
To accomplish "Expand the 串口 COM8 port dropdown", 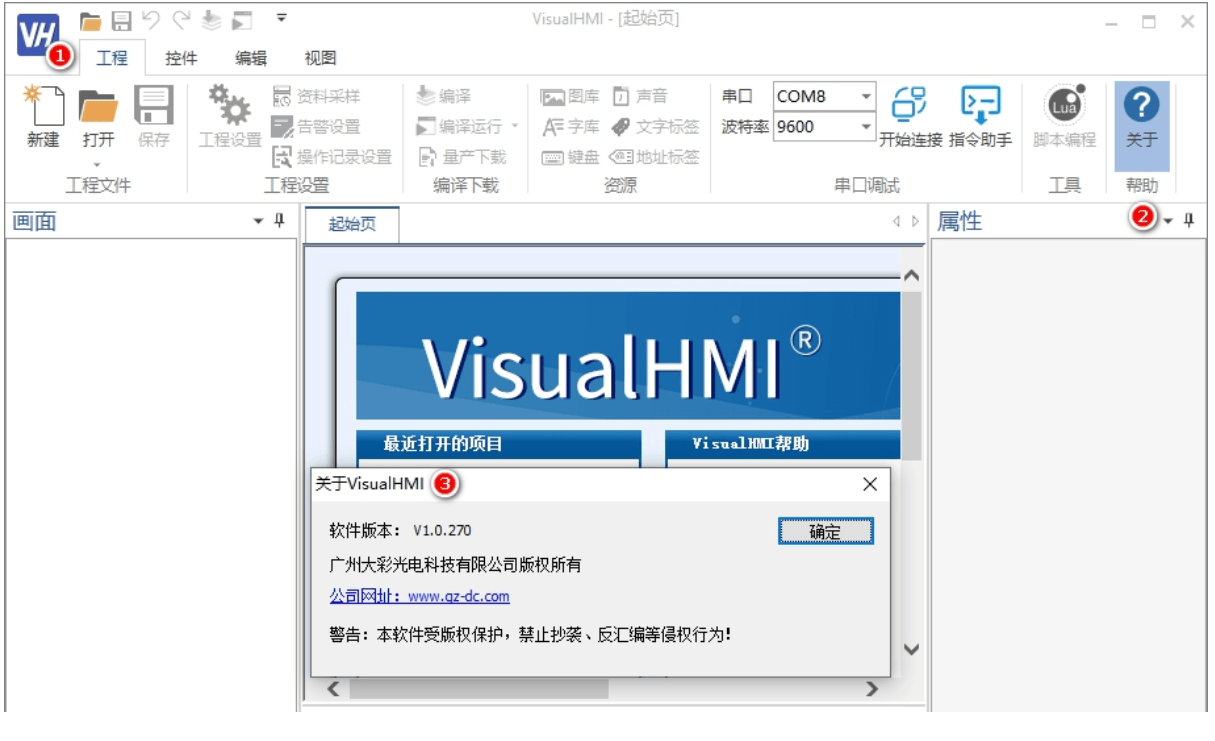I will [865, 97].
